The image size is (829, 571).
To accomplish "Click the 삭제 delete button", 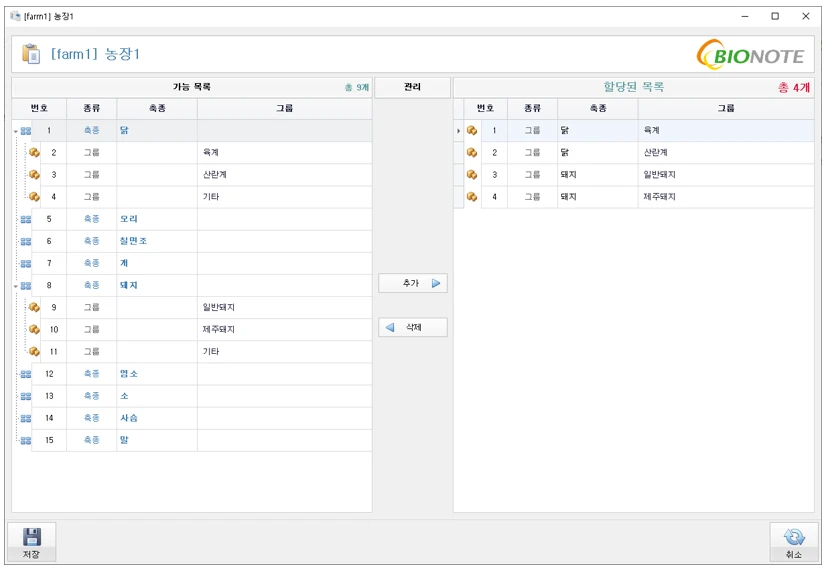I will (x=413, y=327).
